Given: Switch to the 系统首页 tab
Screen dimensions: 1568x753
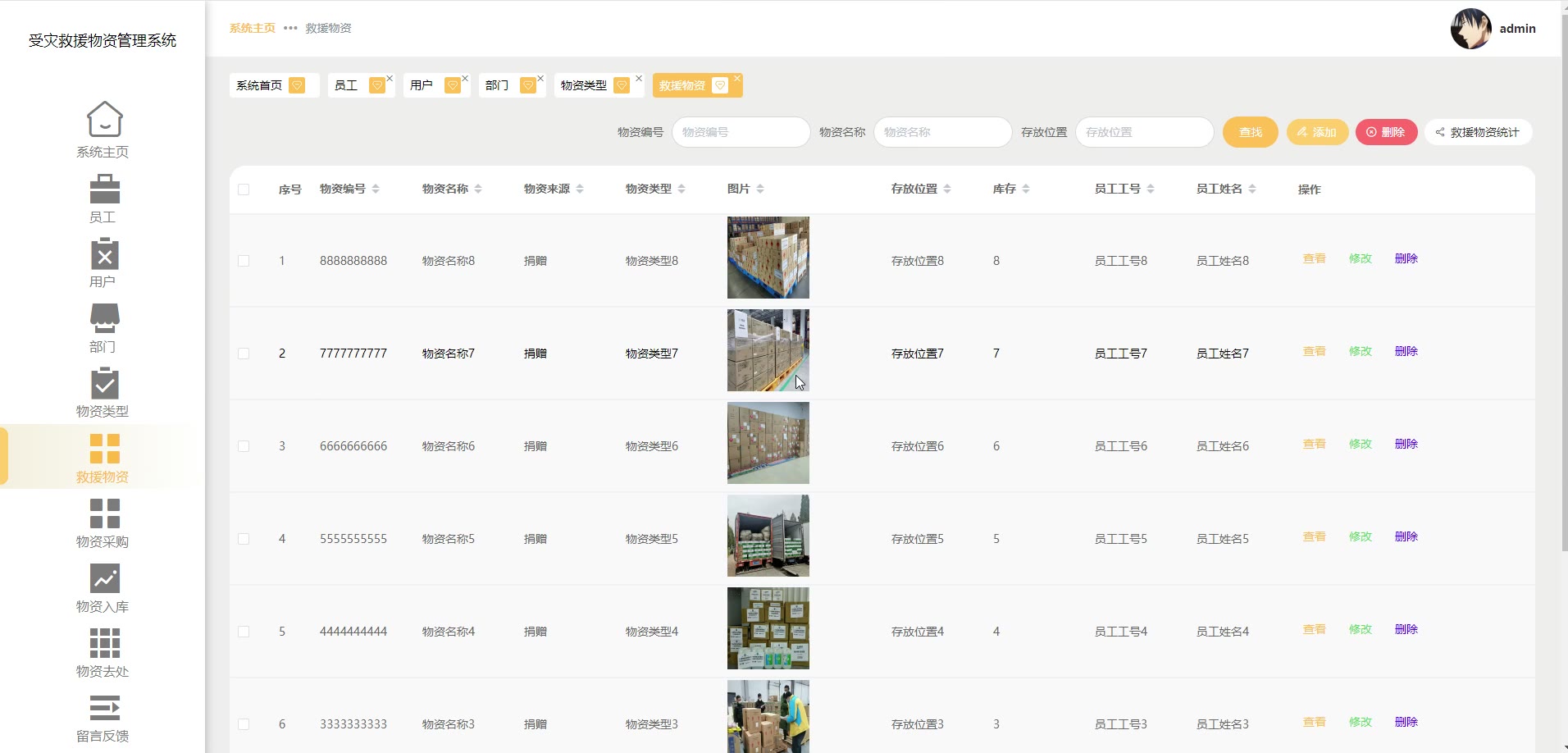Looking at the screenshot, I should pyautogui.click(x=259, y=85).
